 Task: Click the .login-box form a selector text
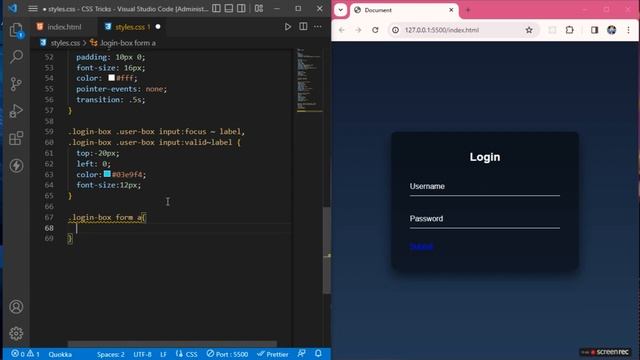105,217
